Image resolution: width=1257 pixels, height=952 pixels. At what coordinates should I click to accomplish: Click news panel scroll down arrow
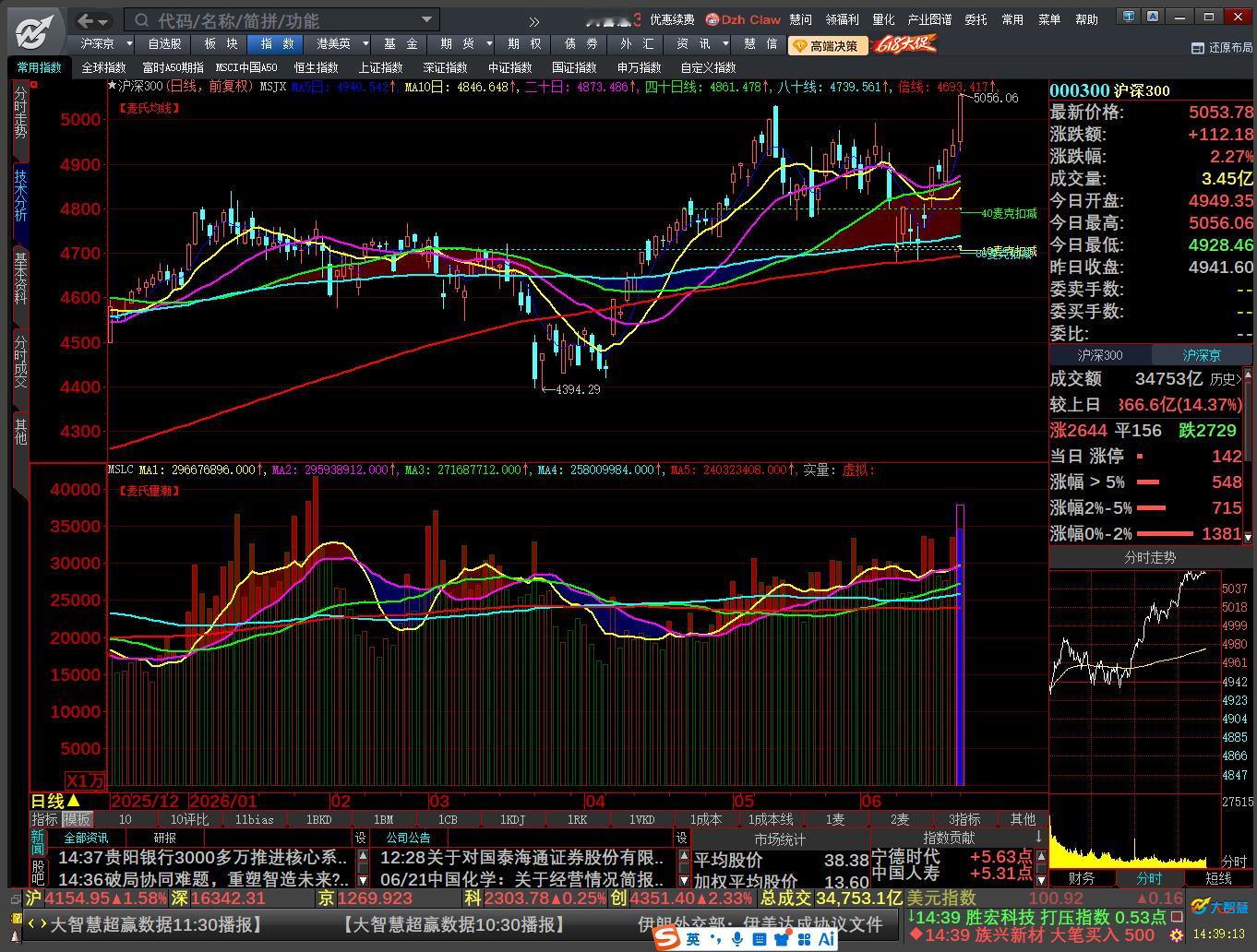click(361, 879)
